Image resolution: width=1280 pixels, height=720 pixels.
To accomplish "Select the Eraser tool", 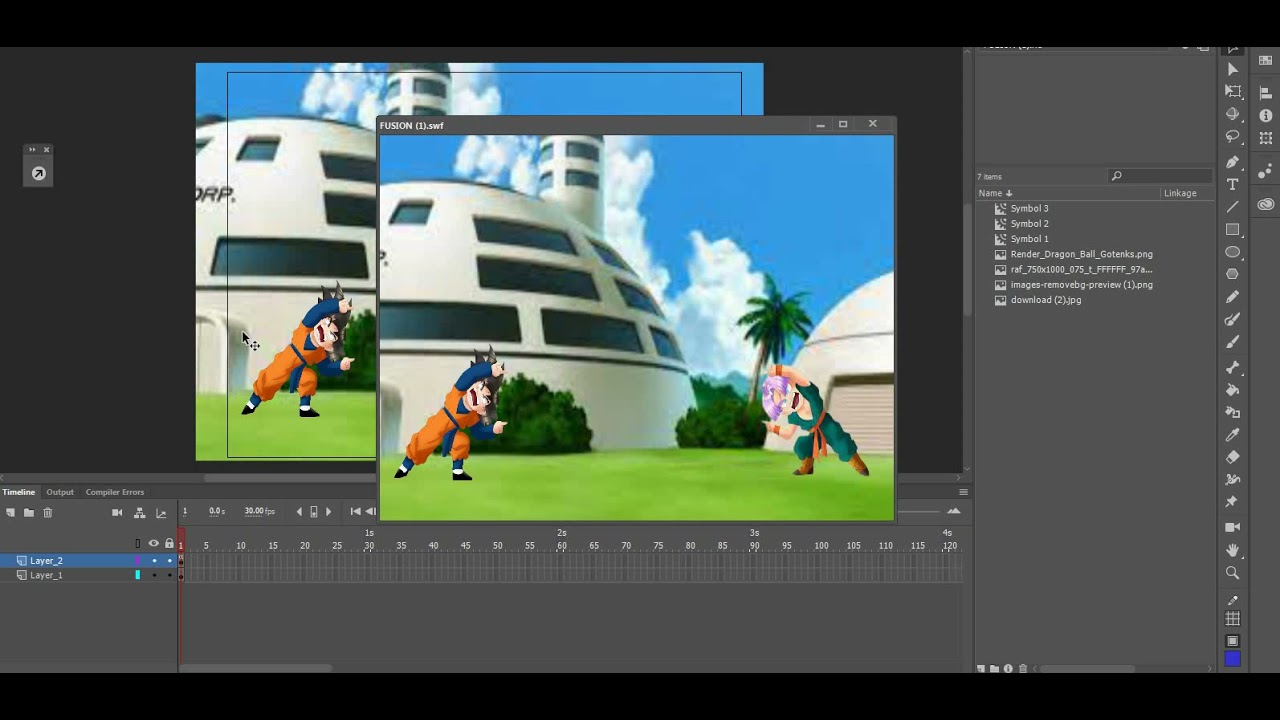I will [1233, 457].
